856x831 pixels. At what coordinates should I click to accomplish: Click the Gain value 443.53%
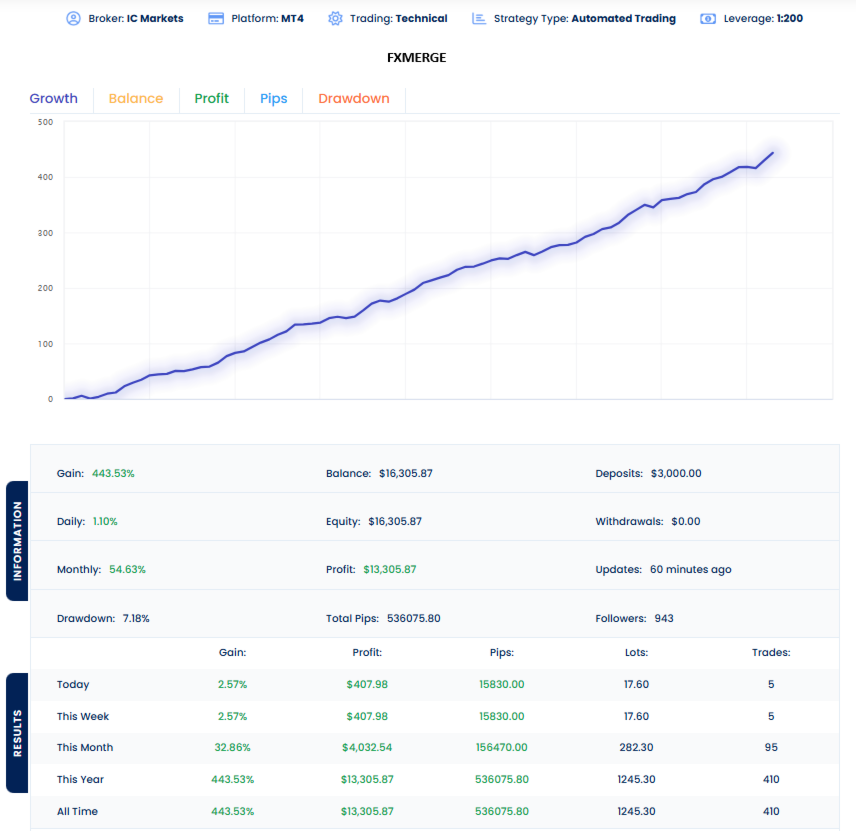(x=113, y=472)
